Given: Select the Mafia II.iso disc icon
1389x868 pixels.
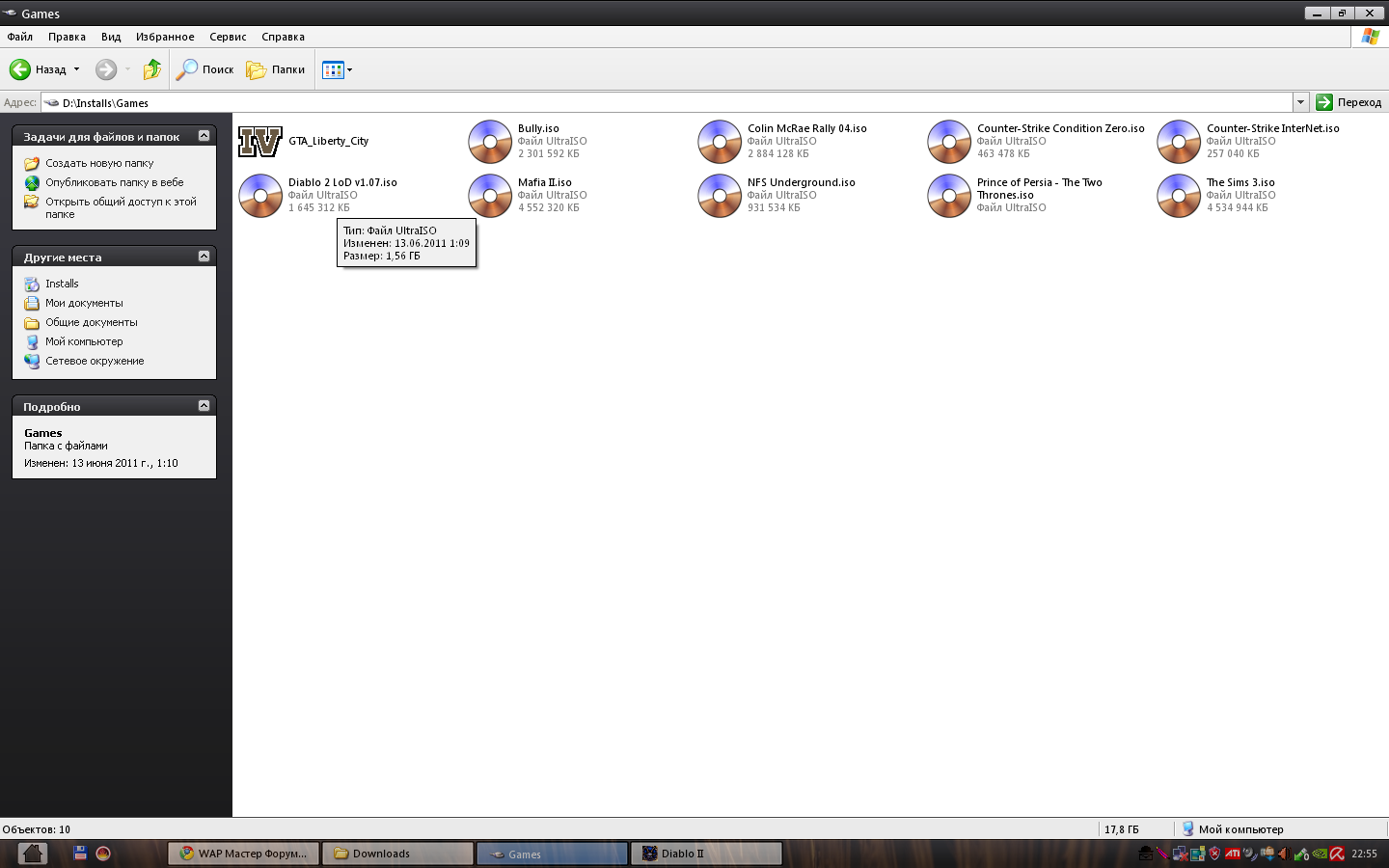Looking at the screenshot, I should point(490,196).
